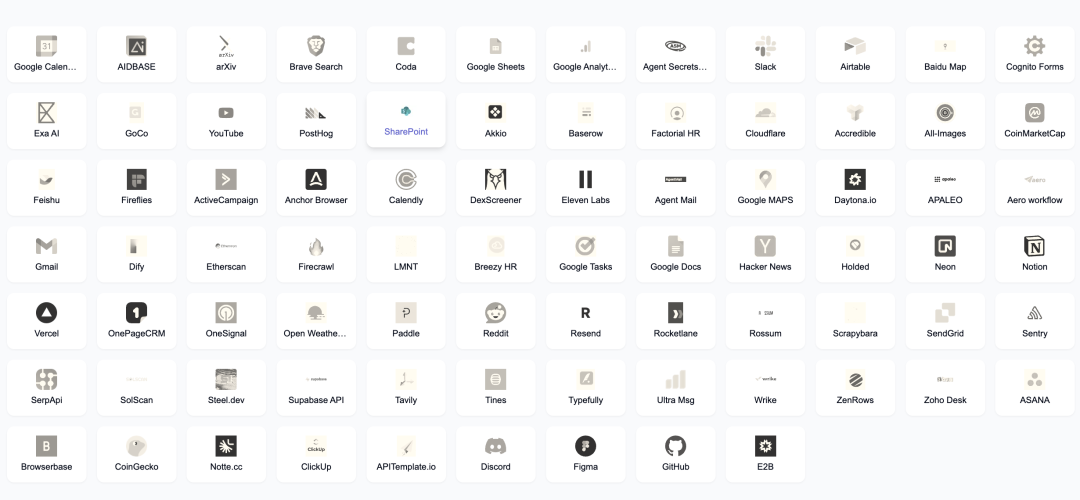This screenshot has height=500, width=1080.
Task: Select the Feishu card
Action: [x=46, y=188]
